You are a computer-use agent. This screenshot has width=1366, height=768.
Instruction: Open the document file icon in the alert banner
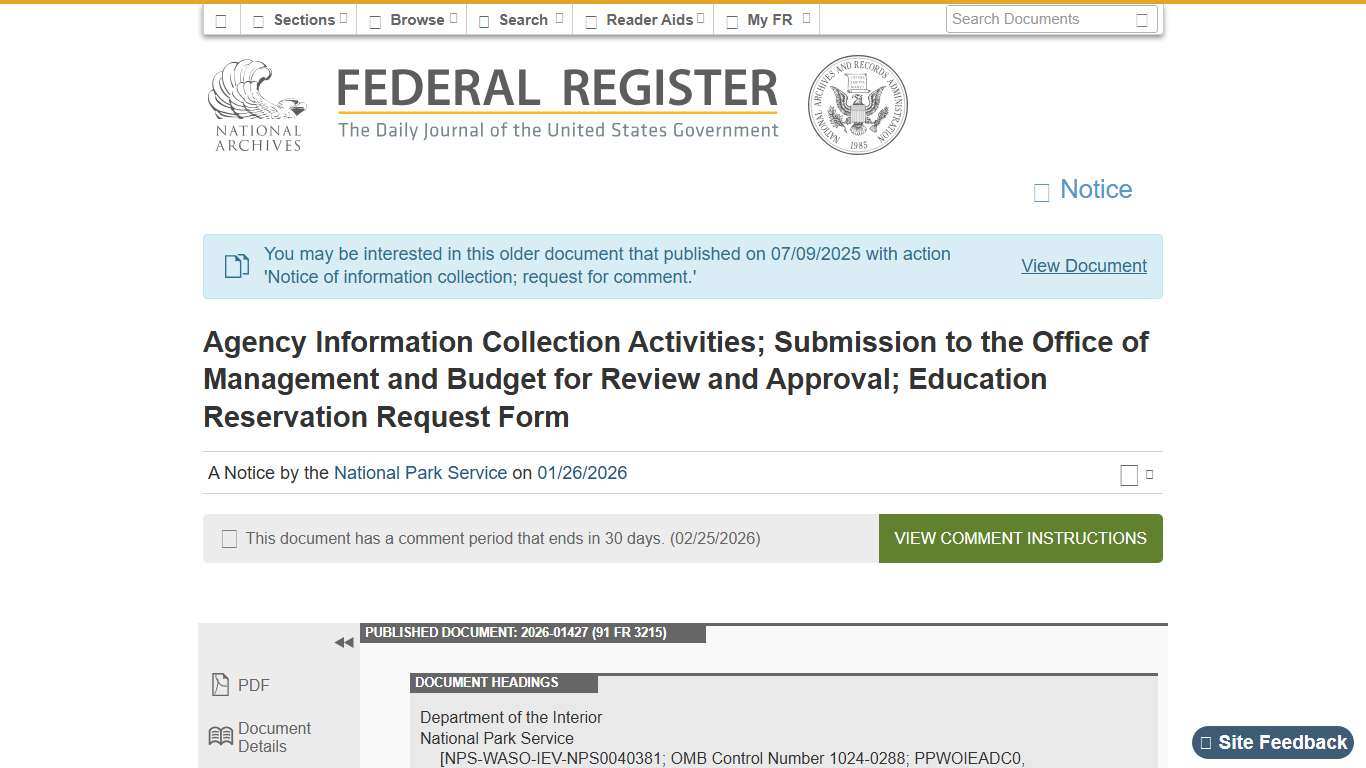(236, 266)
